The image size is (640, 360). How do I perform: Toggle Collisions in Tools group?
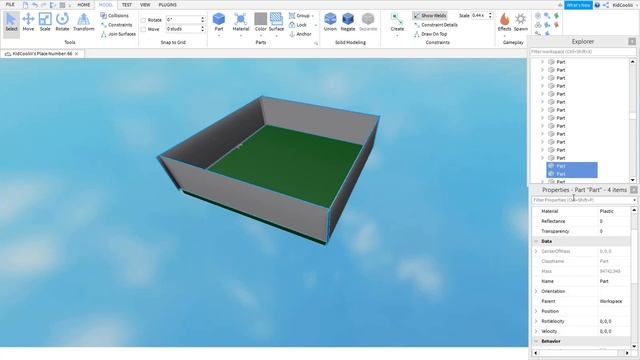(x=114, y=16)
